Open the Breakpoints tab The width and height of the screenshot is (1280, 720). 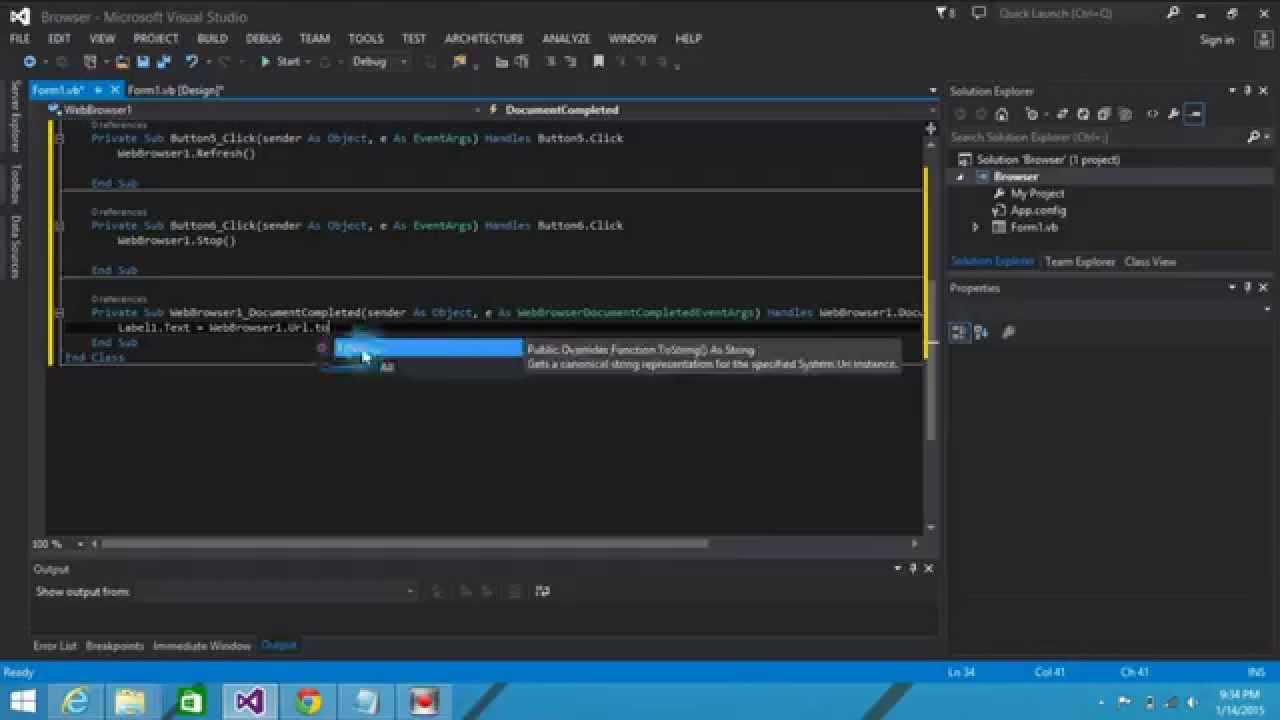[x=114, y=646]
